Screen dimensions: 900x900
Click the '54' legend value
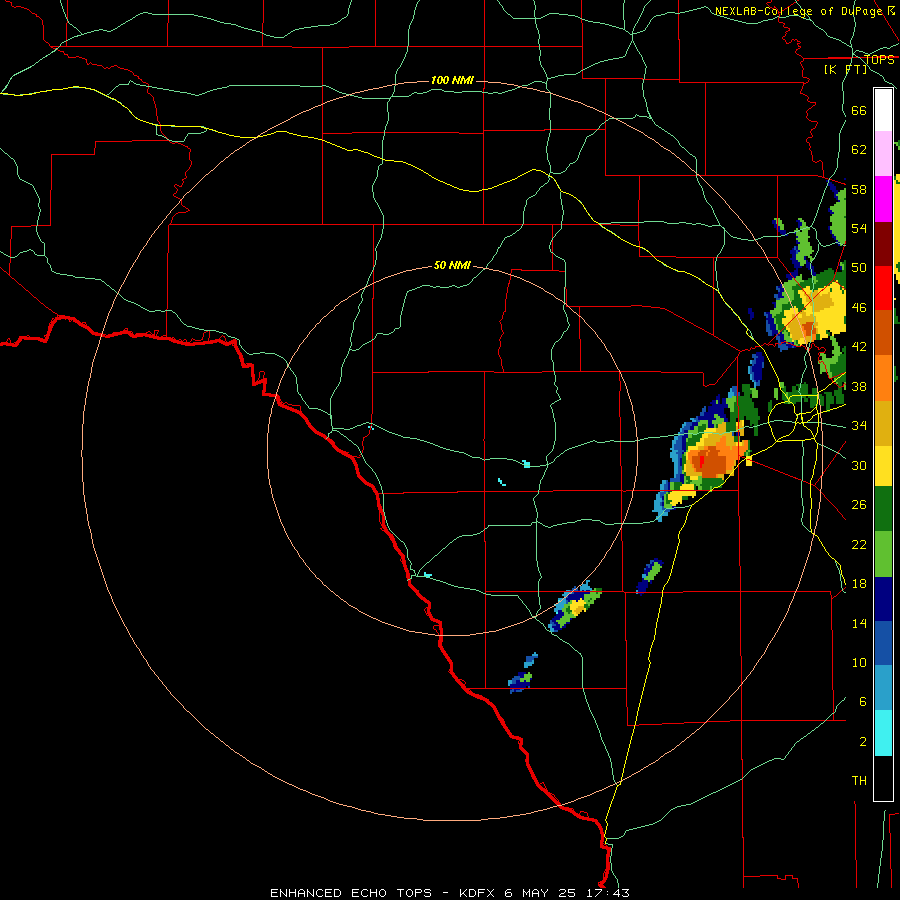859,228
